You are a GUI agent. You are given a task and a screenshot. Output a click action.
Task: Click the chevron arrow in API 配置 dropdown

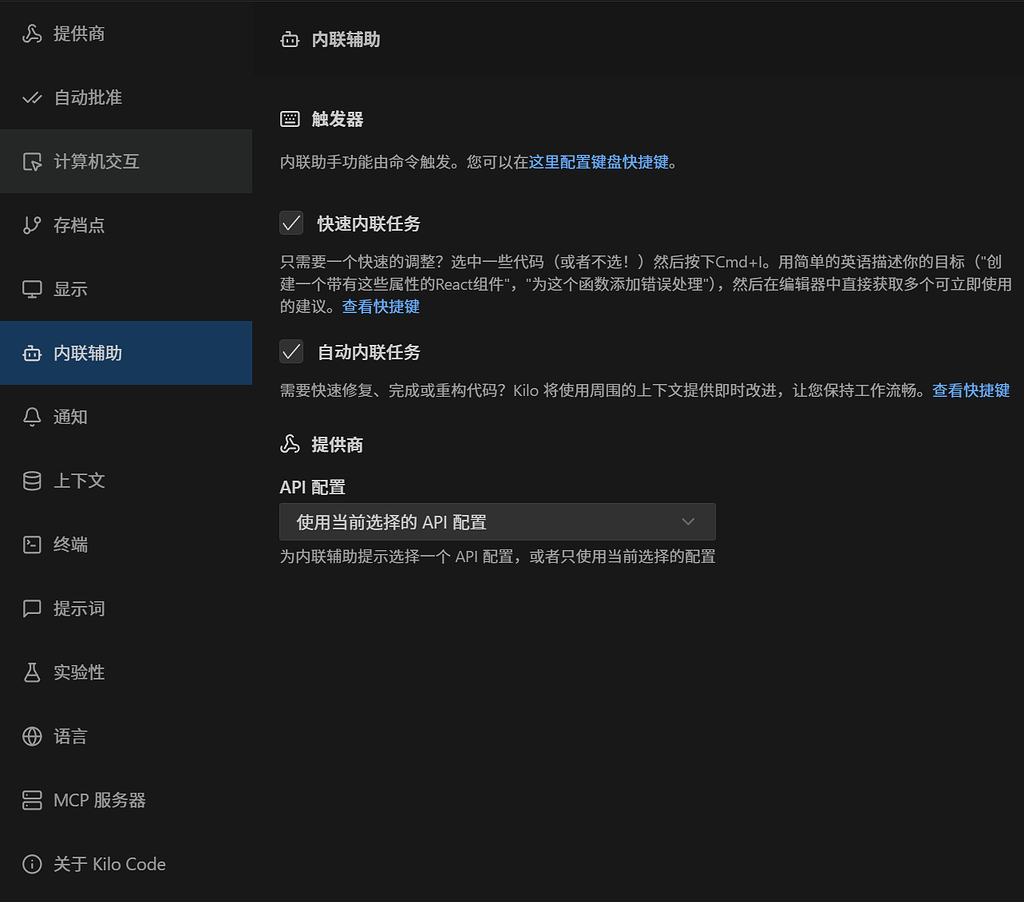pos(688,522)
